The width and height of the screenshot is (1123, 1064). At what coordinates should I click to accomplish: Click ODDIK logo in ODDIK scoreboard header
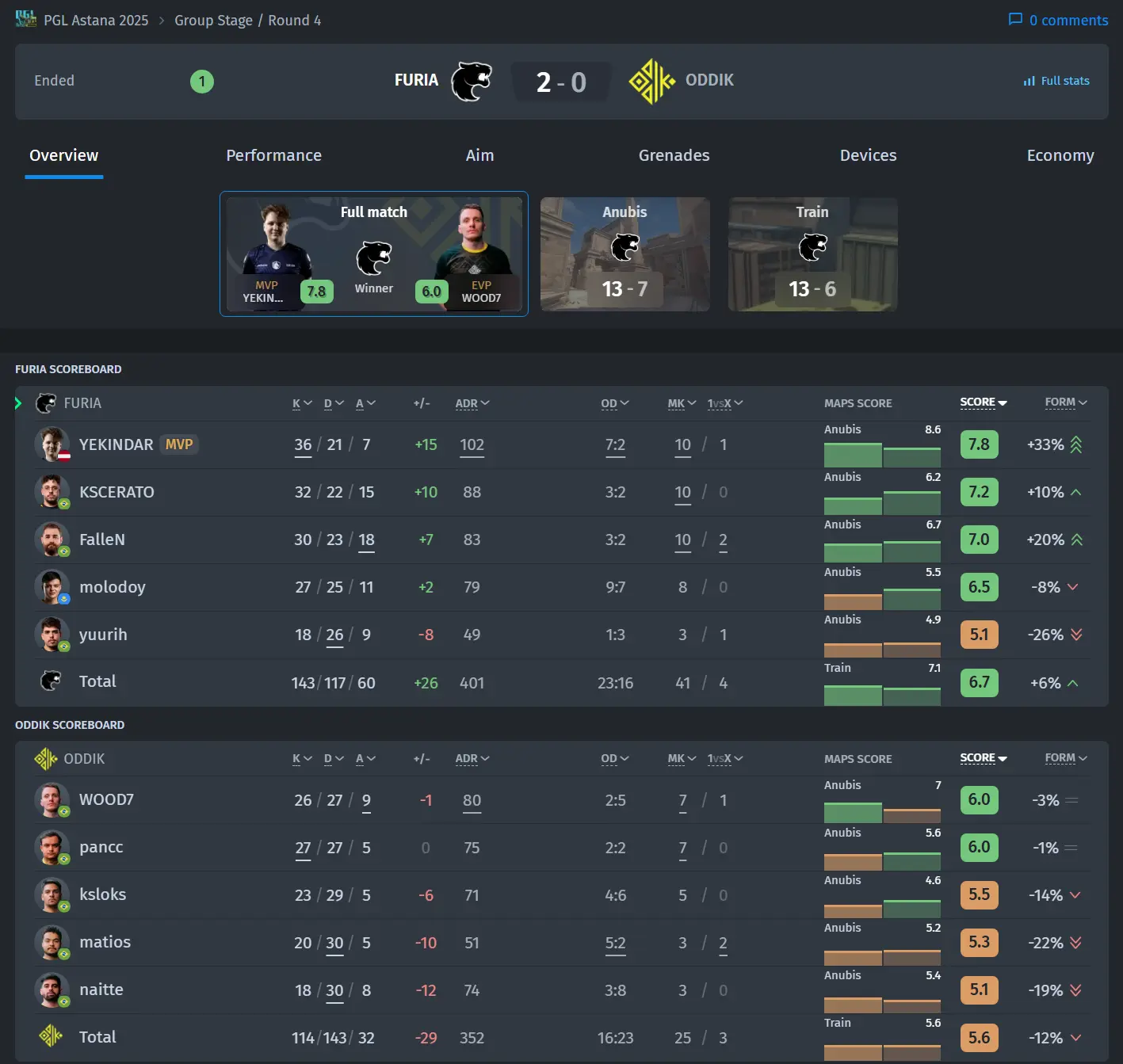46,759
